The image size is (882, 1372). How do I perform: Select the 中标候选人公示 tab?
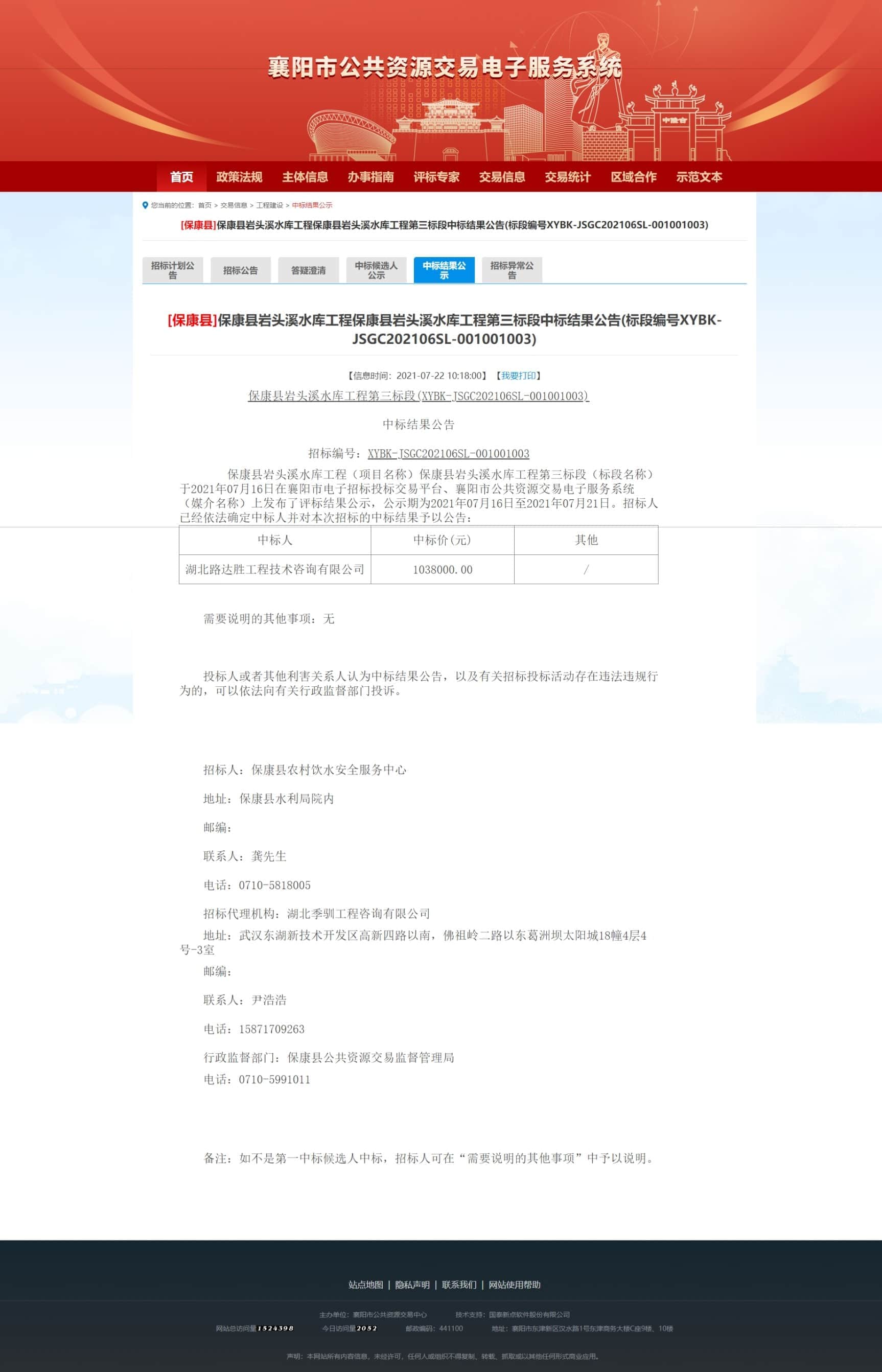coord(376,270)
